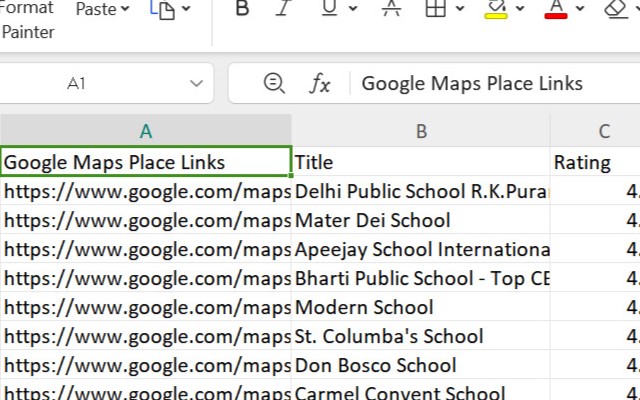This screenshot has width=640, height=400.
Task: Select maps link for Modern School row
Action: coord(146,307)
